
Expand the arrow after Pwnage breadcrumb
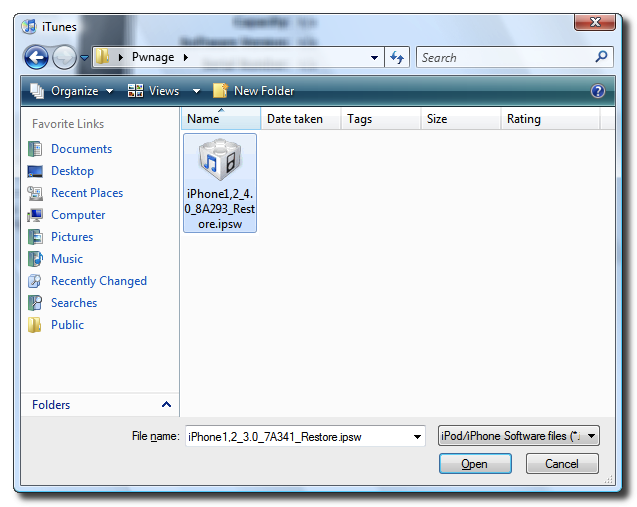(x=186, y=57)
